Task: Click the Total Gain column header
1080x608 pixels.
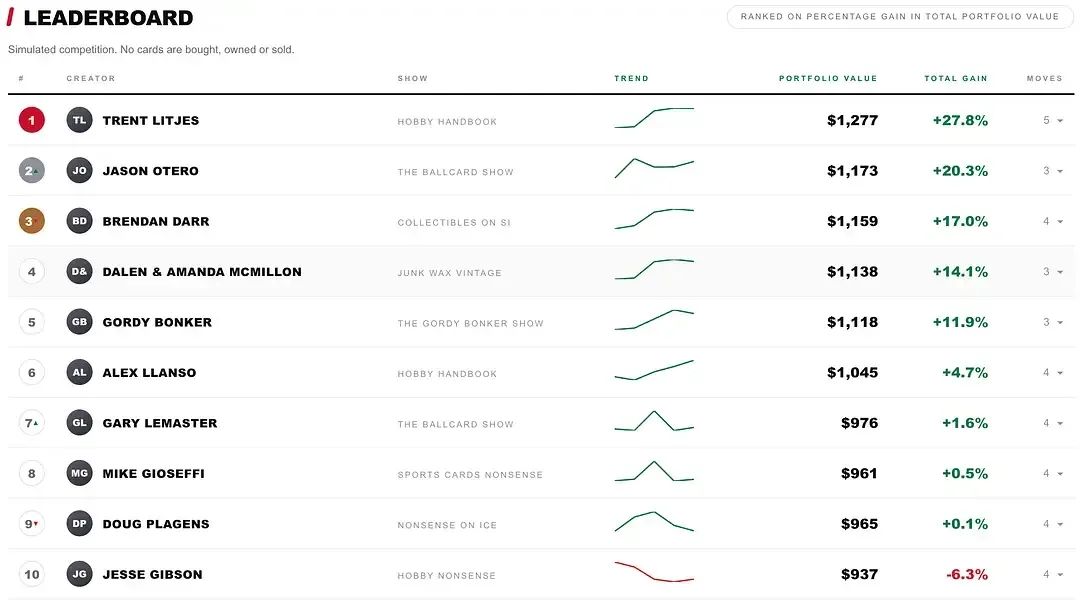Action: coord(956,78)
